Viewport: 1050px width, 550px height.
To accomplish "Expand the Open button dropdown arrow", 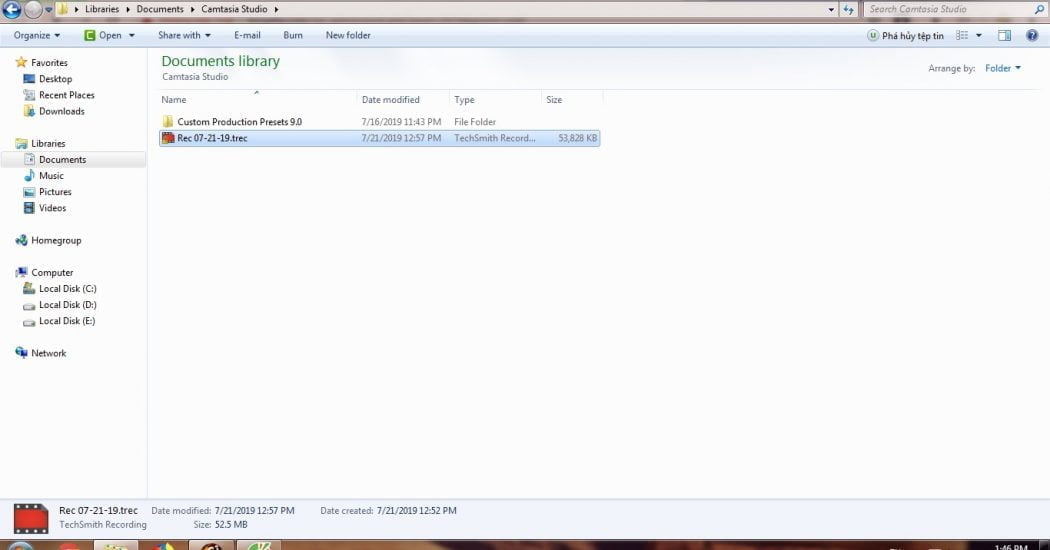I will pyautogui.click(x=131, y=36).
